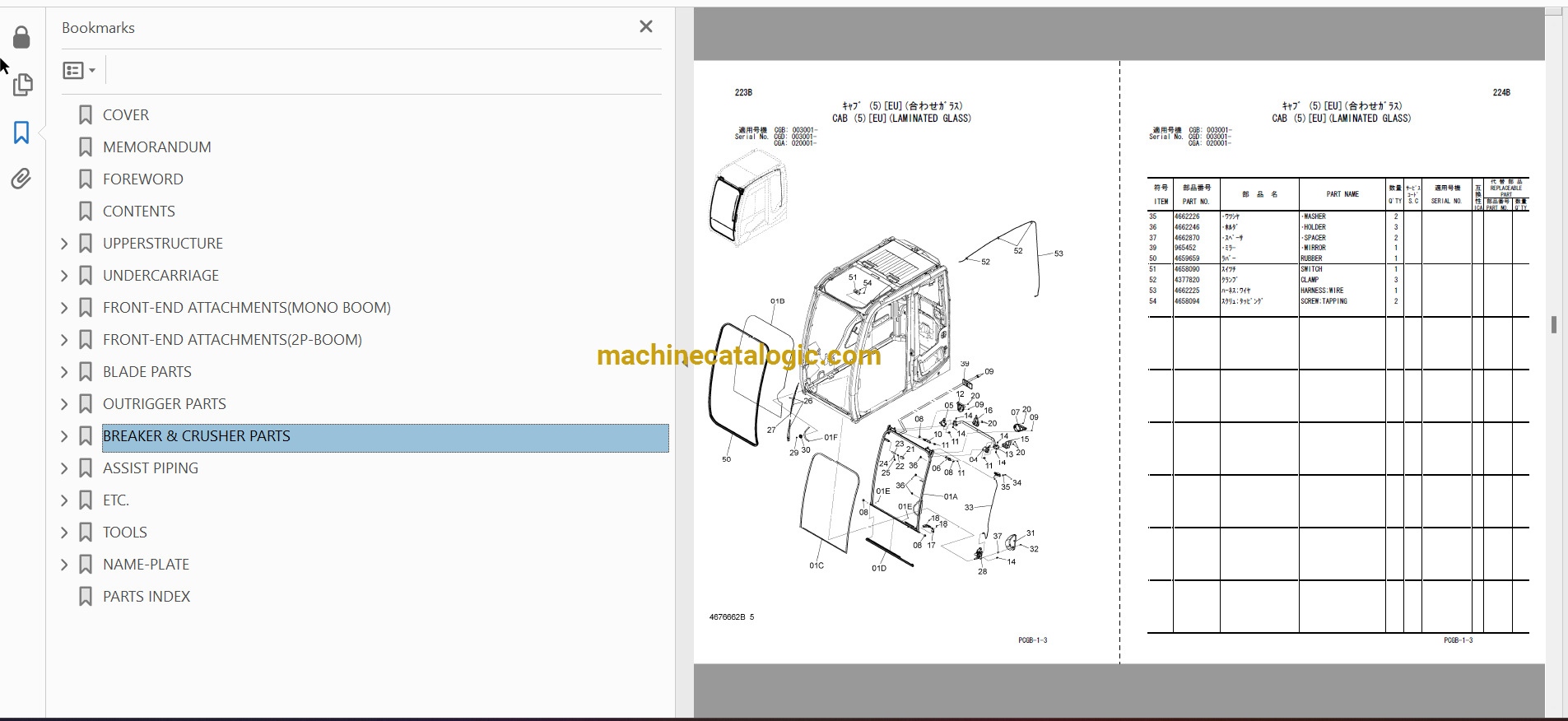The height and width of the screenshot is (721, 1568).
Task: Expand the ASSIST PIPING bookmark
Action: [x=64, y=468]
